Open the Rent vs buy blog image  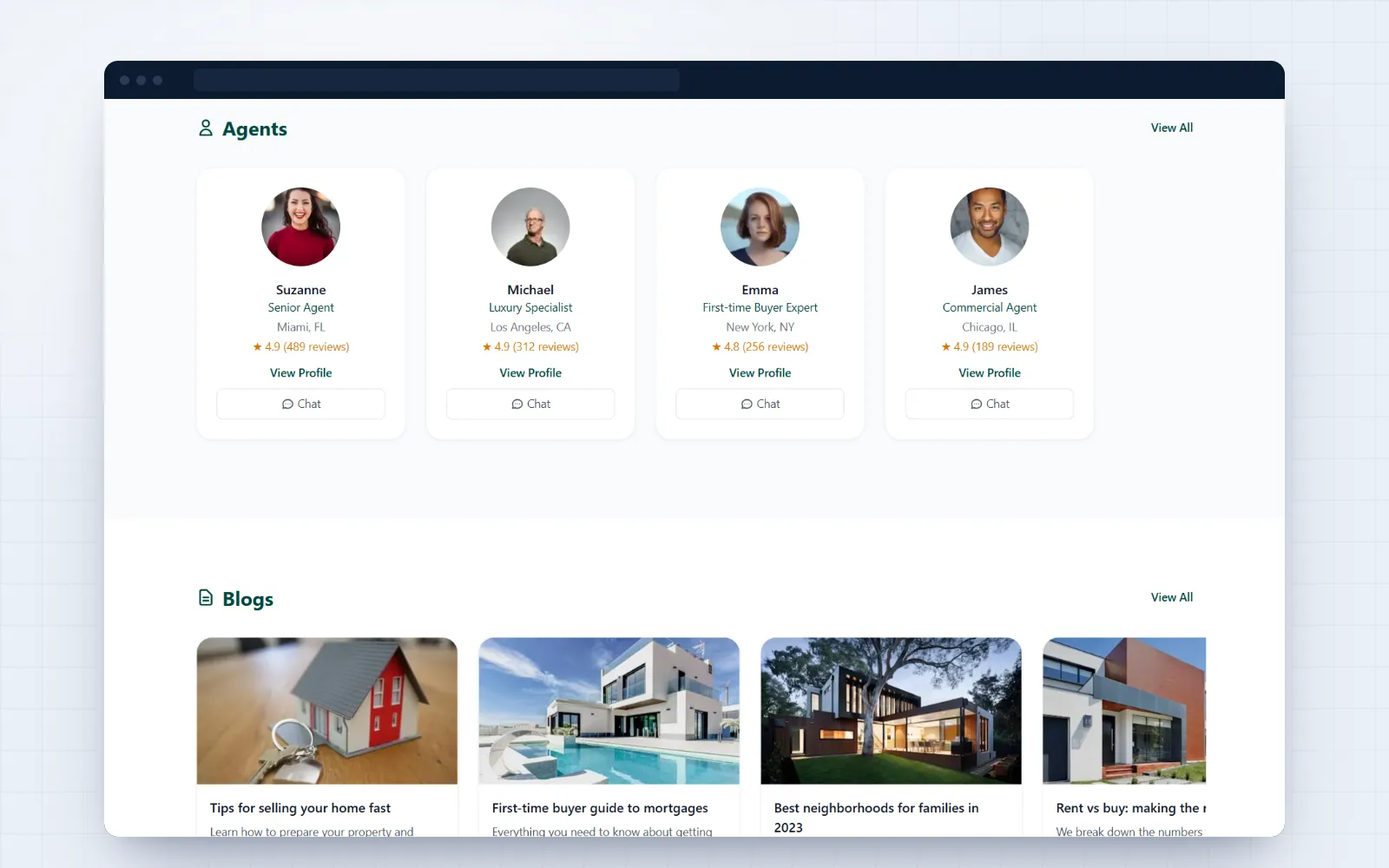coord(1124,711)
